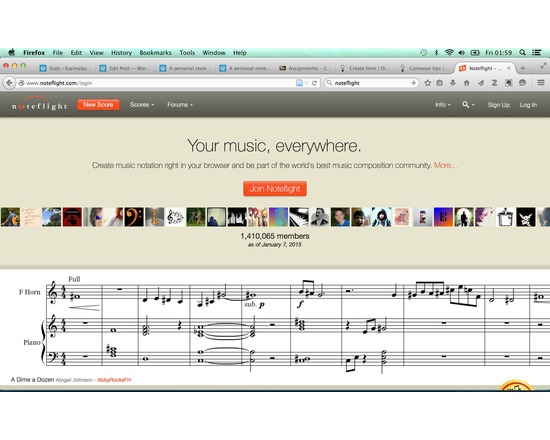This screenshot has height=440, width=550.
Task: Go to the Firefox home page icon
Action: 467,83
